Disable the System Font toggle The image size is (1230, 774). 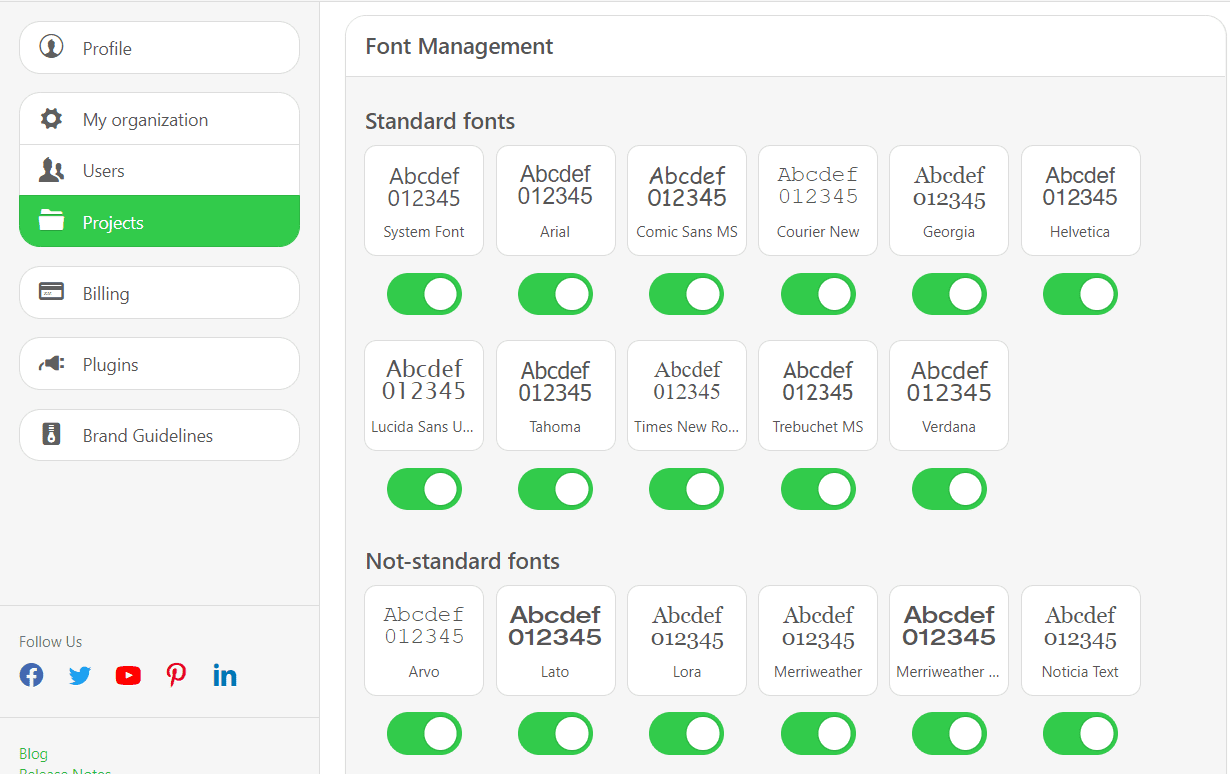424,294
